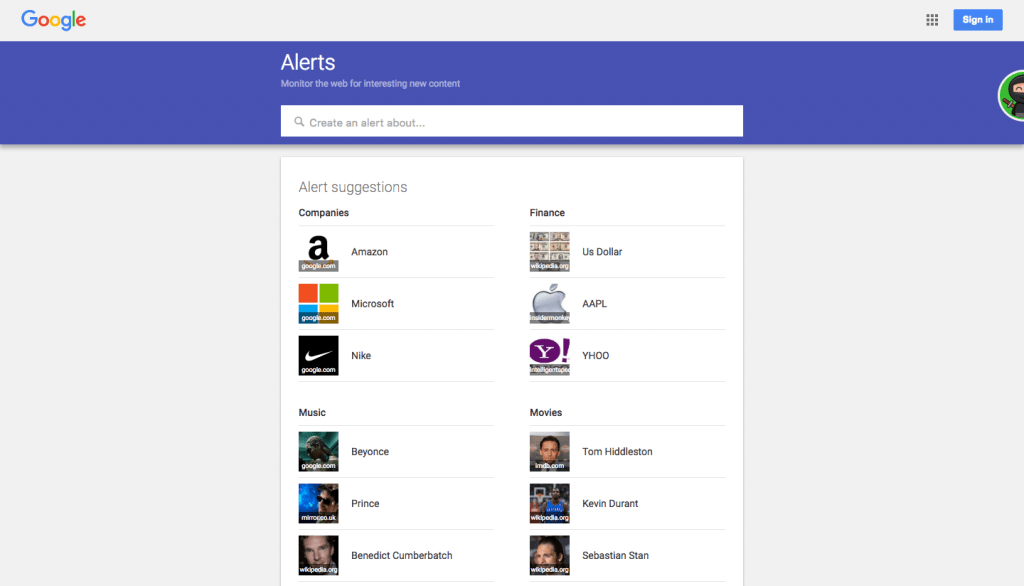
Task: Click the Kevin Durant thumbnail
Action: tap(549, 504)
